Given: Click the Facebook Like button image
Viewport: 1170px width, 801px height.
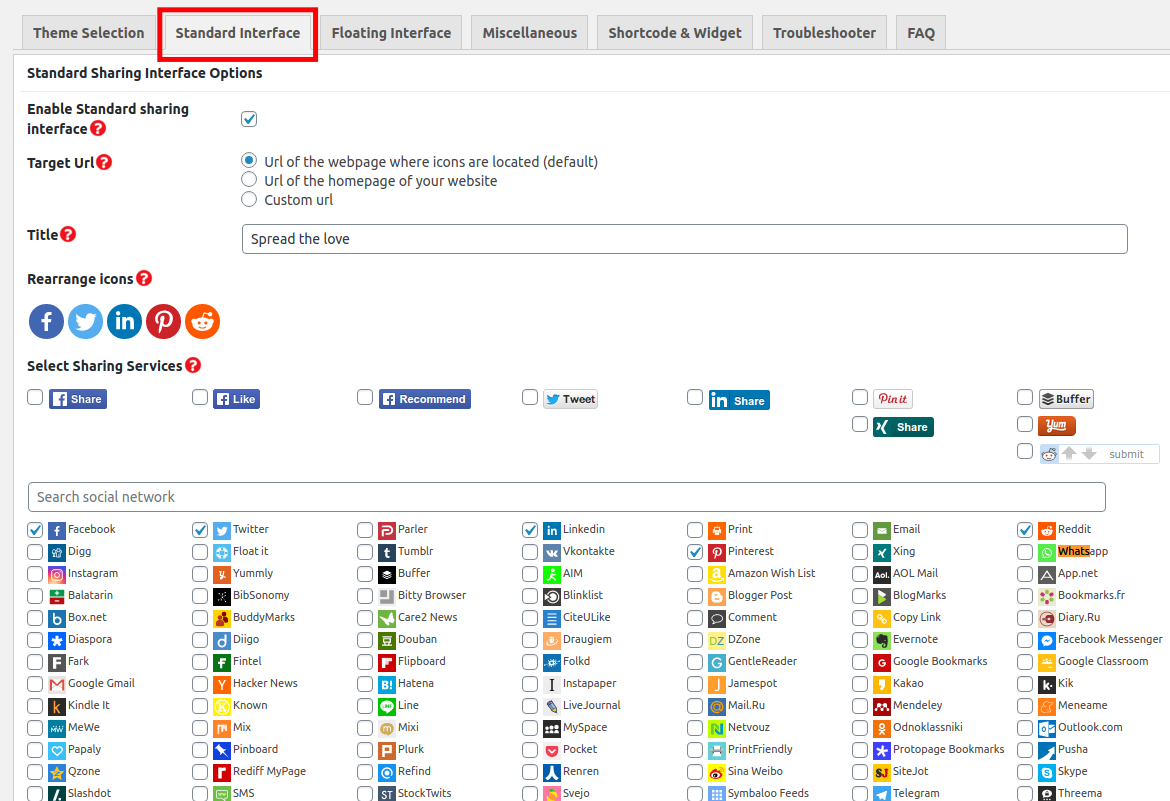Looking at the screenshot, I should point(237,399).
